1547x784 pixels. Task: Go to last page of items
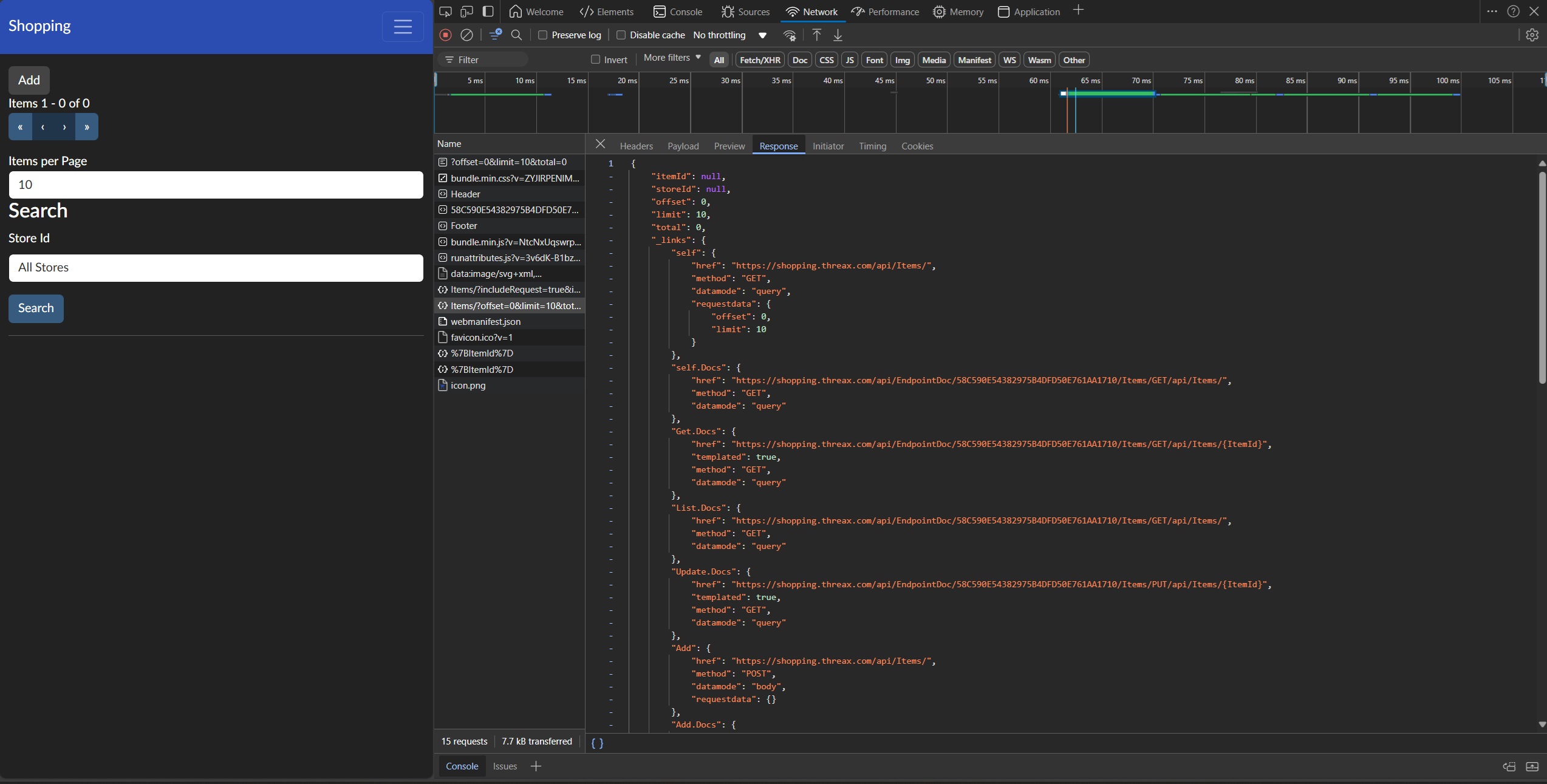87,127
